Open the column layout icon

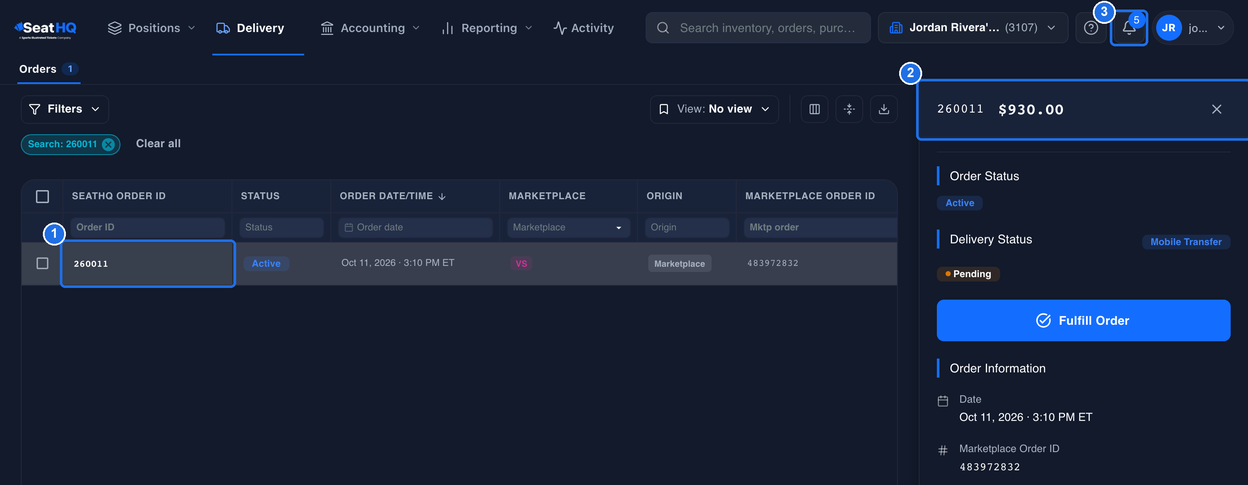[815, 109]
